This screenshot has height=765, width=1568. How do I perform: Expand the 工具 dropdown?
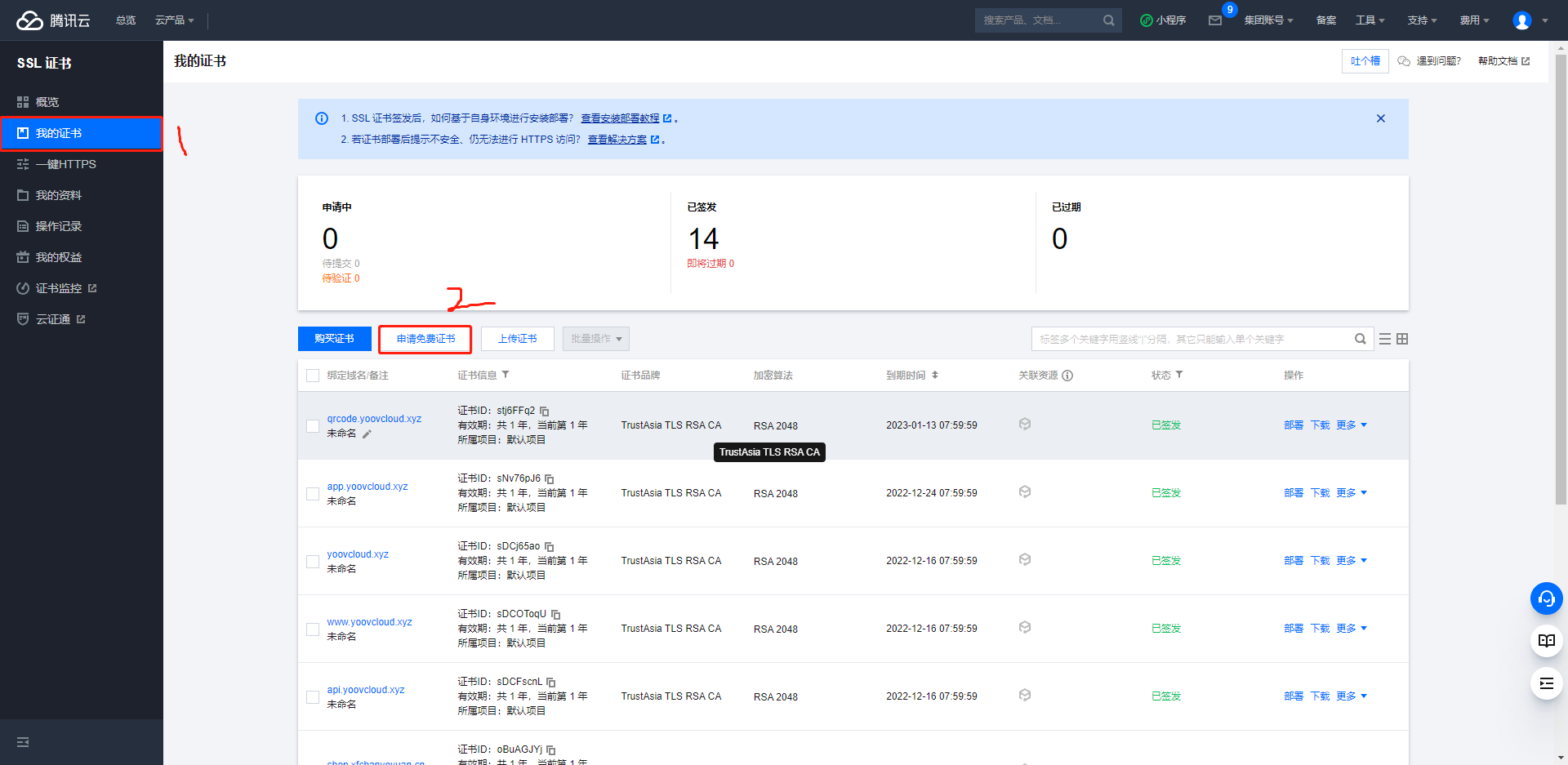tap(1370, 20)
